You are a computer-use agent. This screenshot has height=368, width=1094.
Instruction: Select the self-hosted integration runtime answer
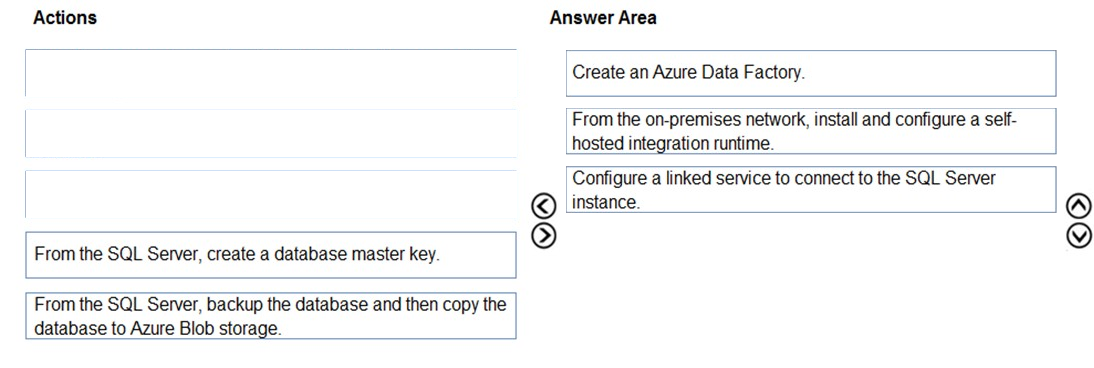[x=811, y=131]
